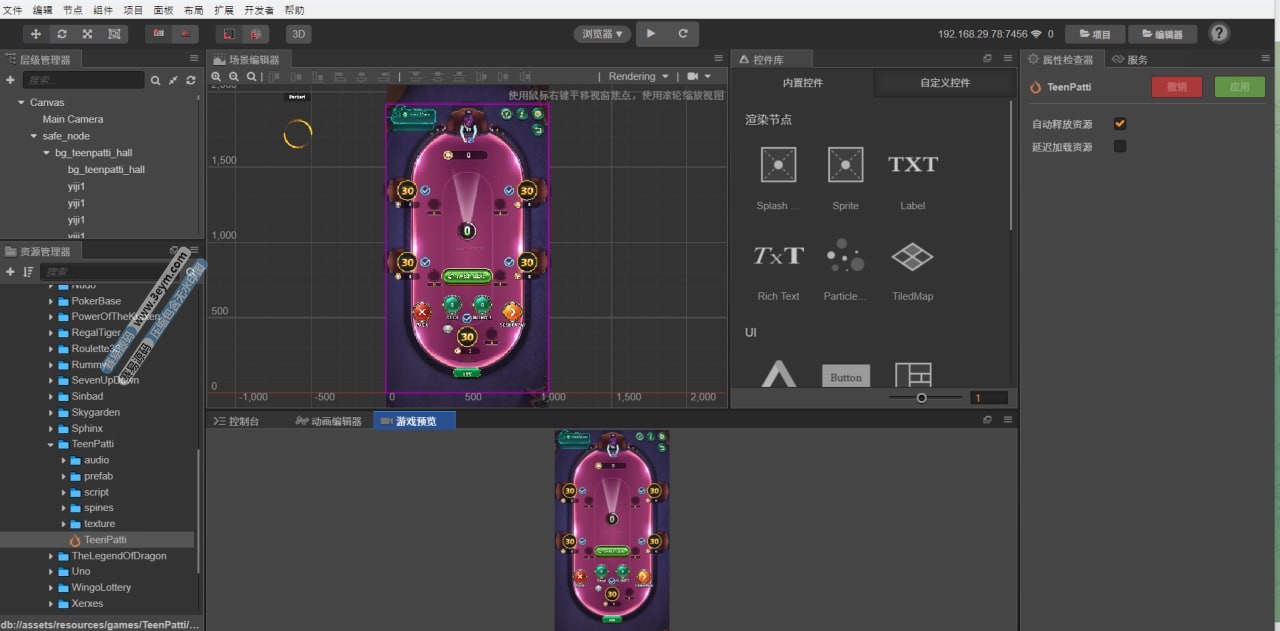Open the 浏览器 preview platform dropdown
The width and height of the screenshot is (1280, 631).
[602, 34]
